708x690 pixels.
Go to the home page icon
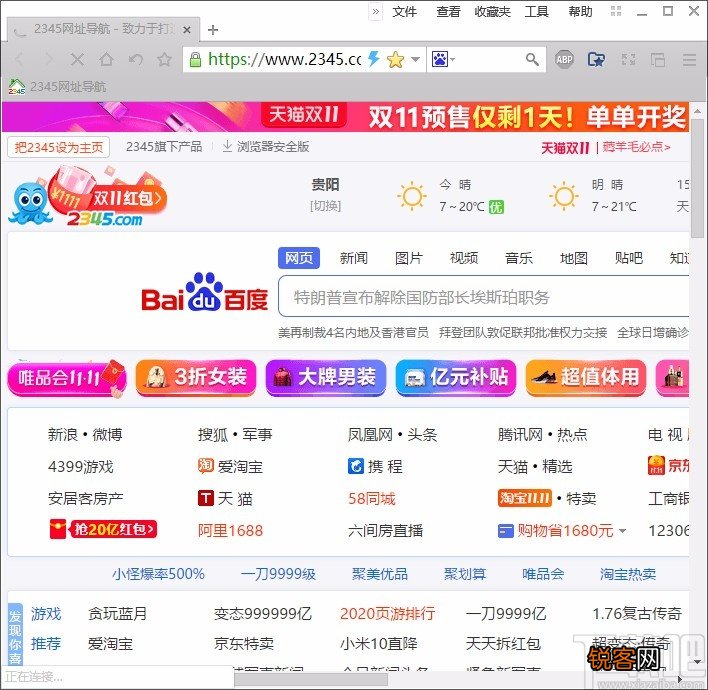click(106, 59)
